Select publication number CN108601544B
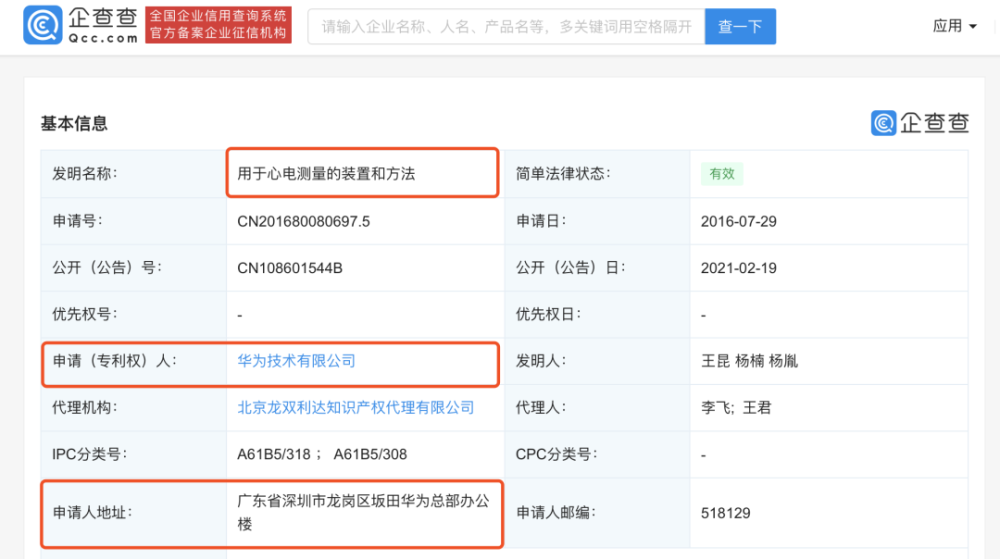This screenshot has height=559, width=1000. (290, 268)
